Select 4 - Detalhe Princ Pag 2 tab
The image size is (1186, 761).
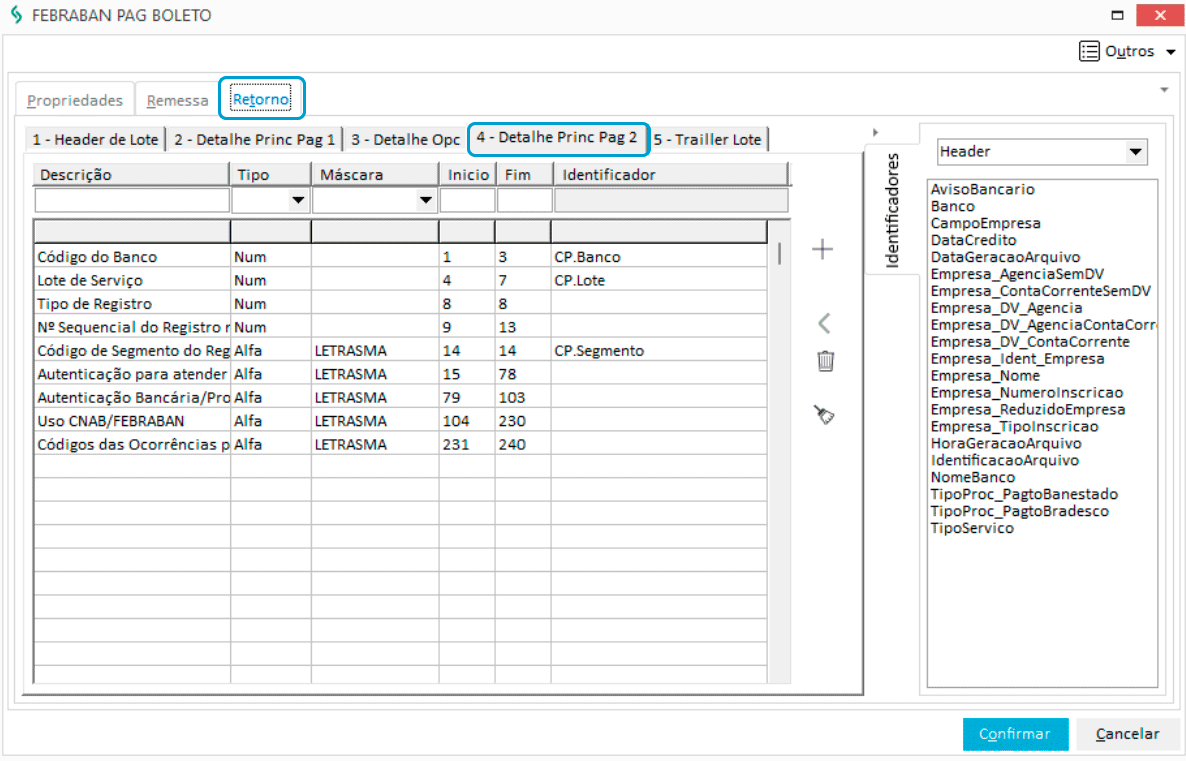557,138
